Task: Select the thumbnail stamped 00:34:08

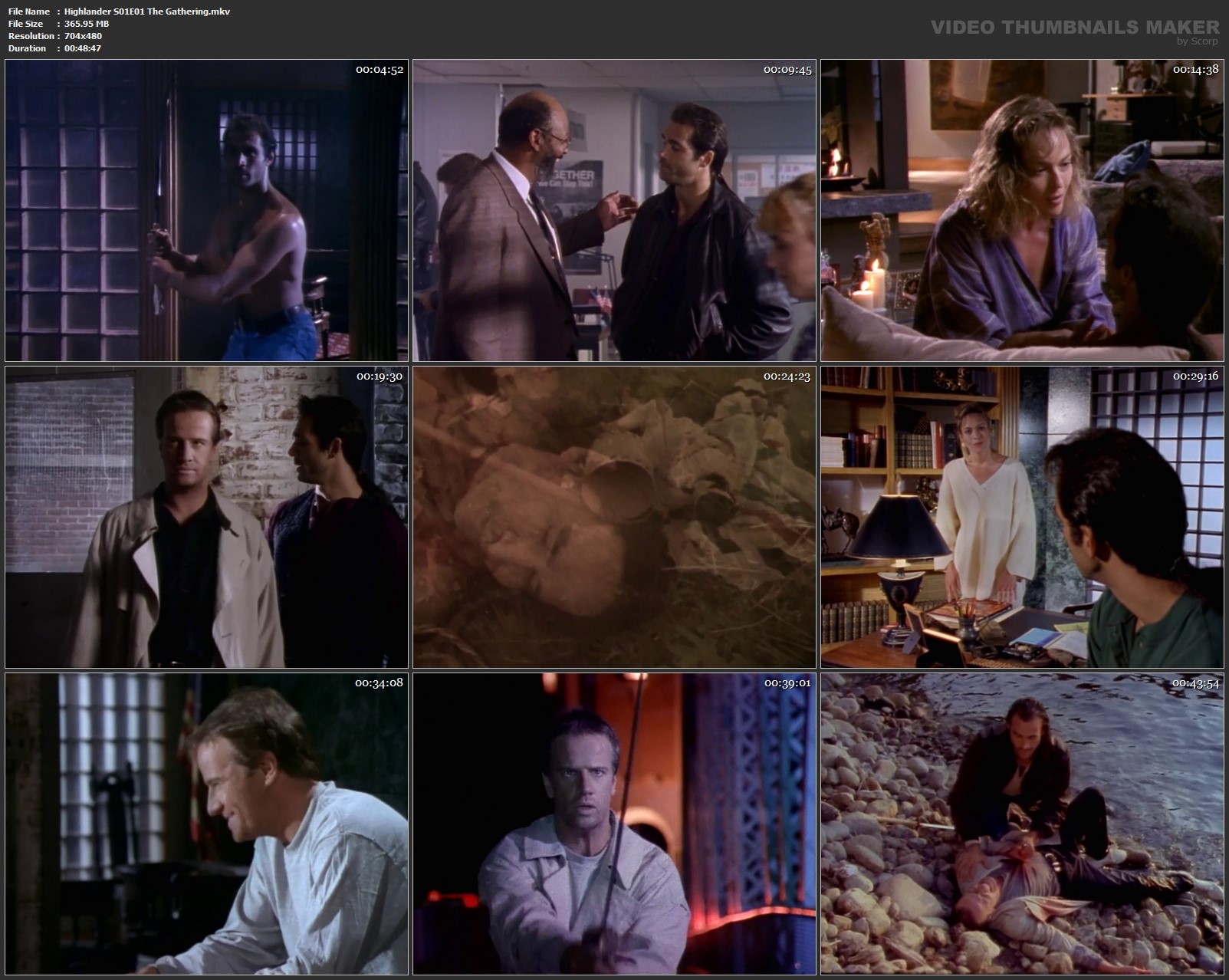Action: click(x=206, y=824)
